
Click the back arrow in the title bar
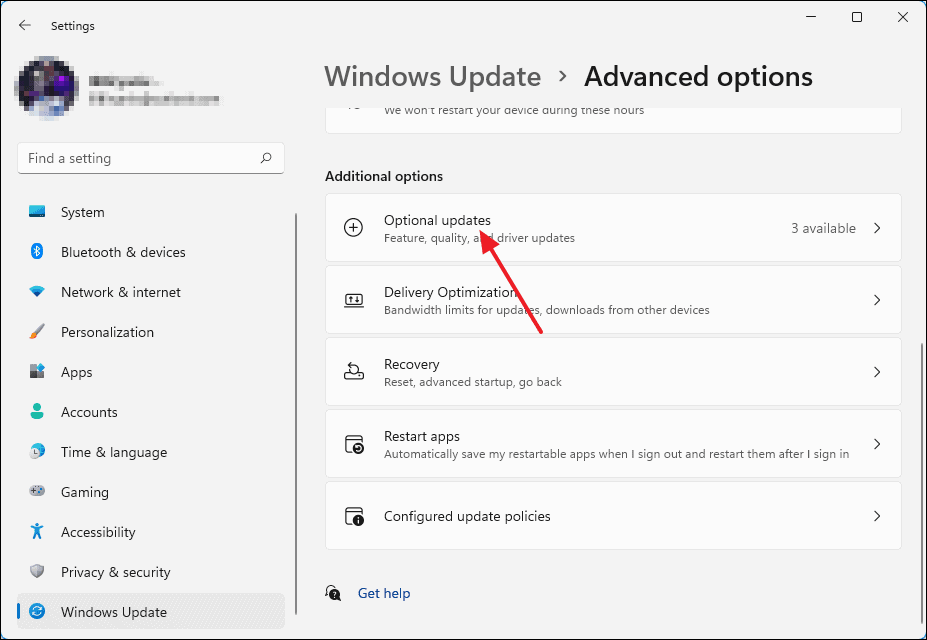(x=24, y=25)
